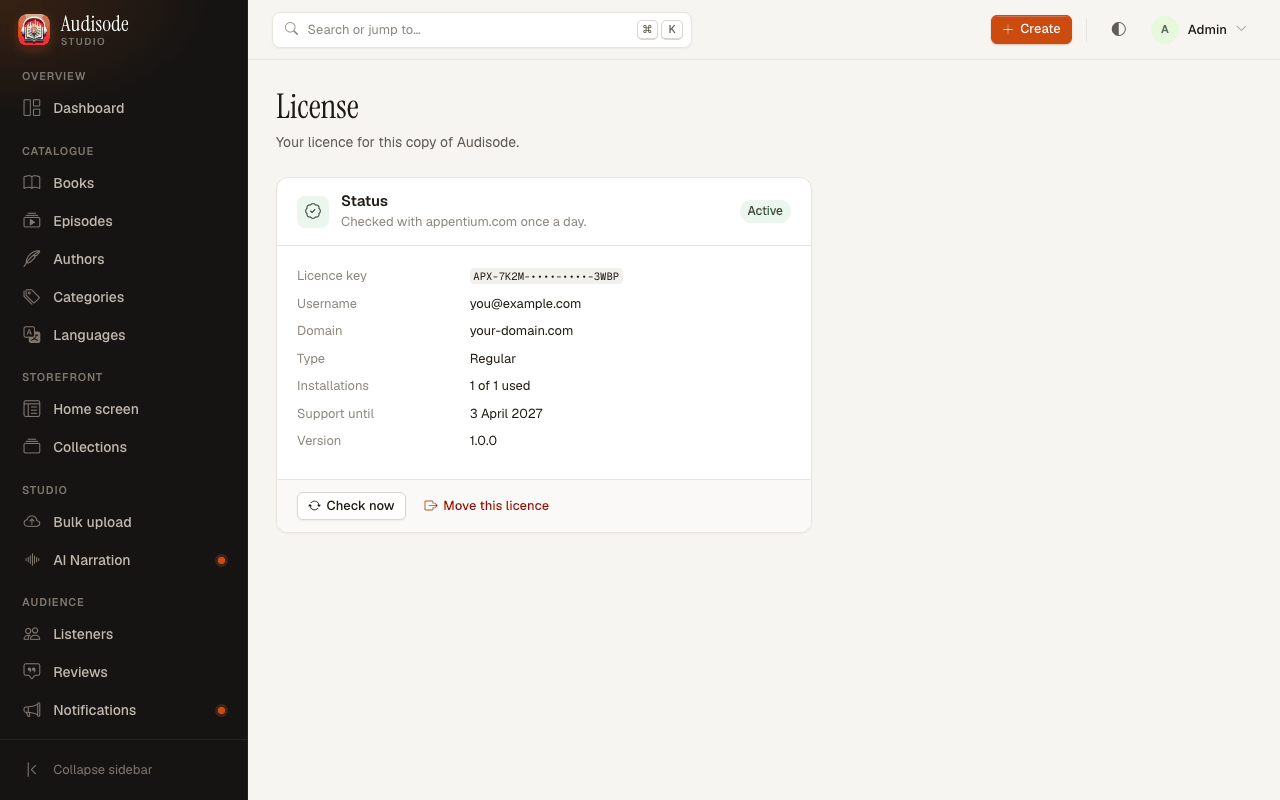Screen dimensions: 1280x800
Task: Open the Reviews page
Action: pos(124,672)
